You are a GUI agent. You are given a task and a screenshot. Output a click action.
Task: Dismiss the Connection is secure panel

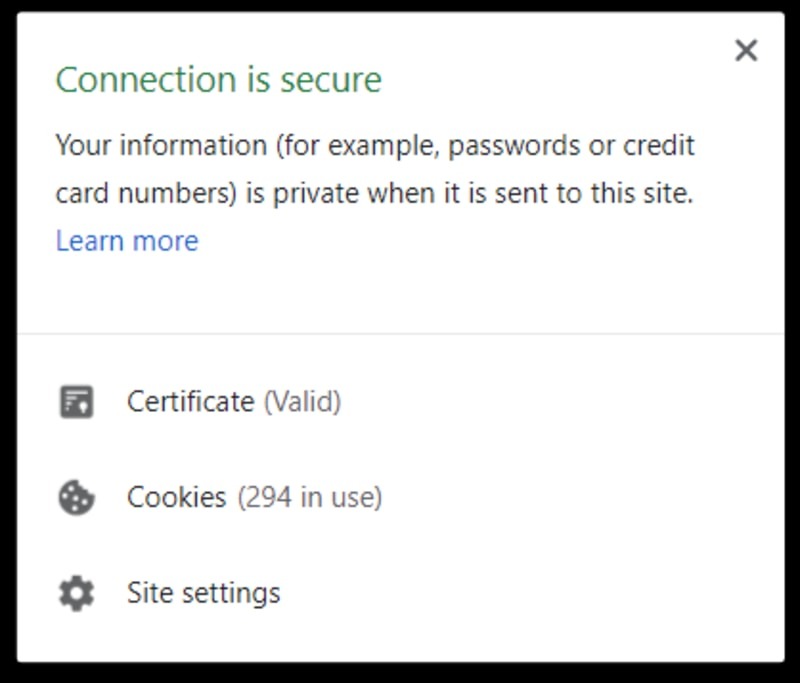(744, 48)
